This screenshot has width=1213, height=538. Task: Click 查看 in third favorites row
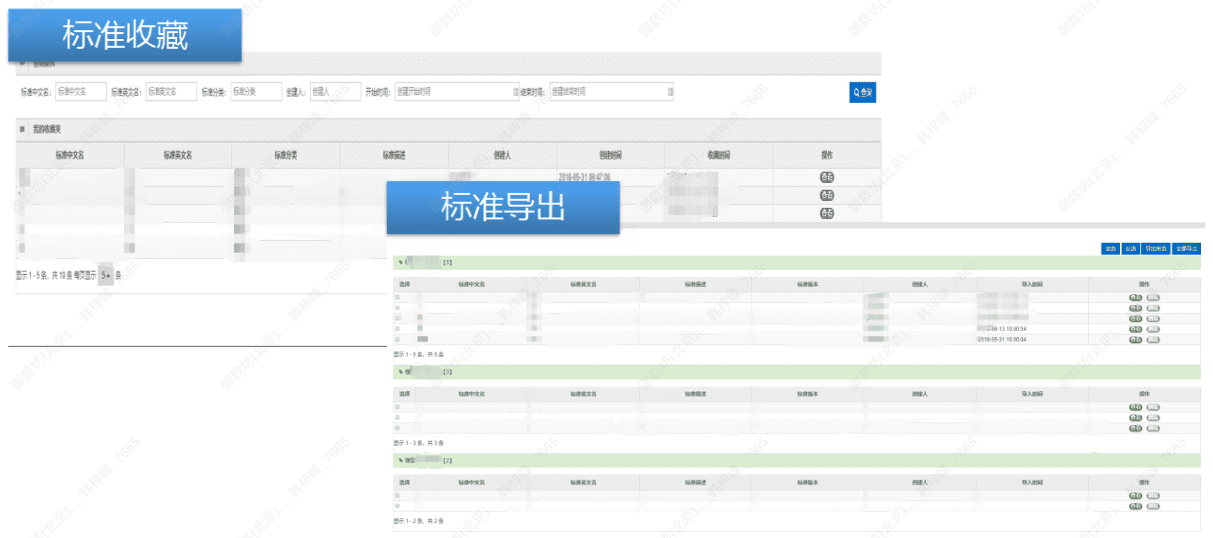click(827, 213)
